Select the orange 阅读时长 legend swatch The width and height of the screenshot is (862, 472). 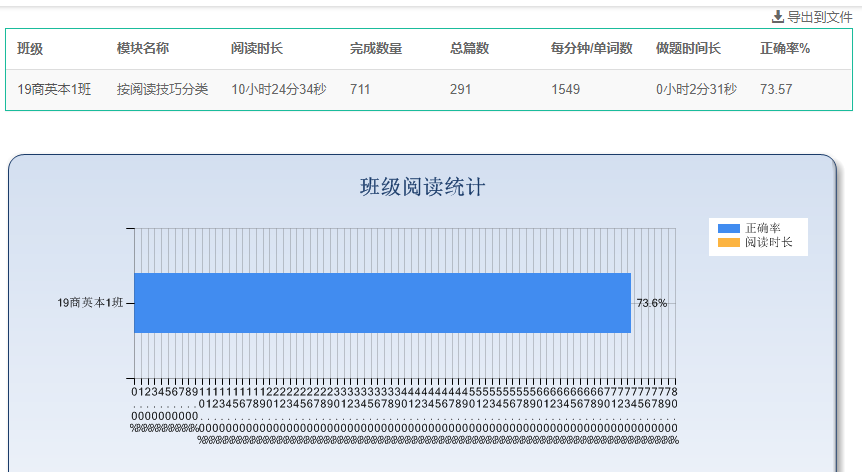click(x=728, y=242)
